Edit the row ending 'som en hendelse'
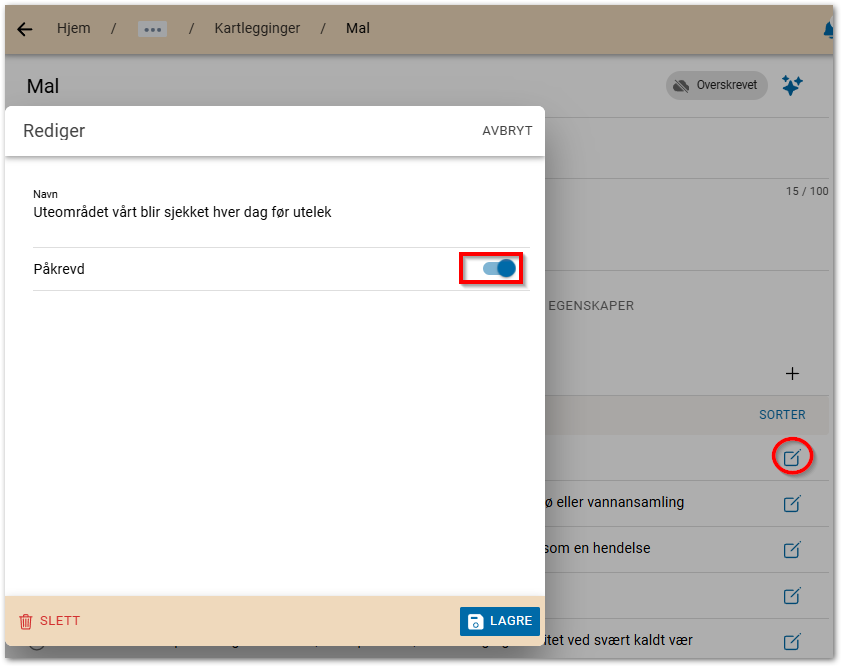The height and width of the screenshot is (667, 842). point(792,549)
